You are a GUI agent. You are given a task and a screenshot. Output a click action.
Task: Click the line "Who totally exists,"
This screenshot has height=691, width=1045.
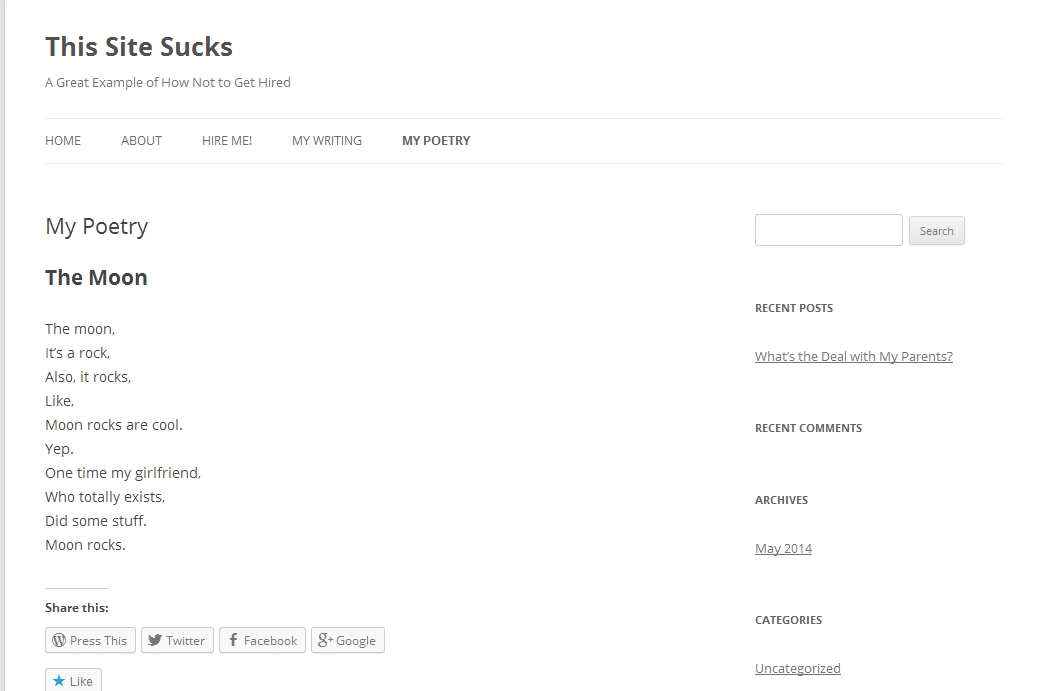[x=105, y=497]
